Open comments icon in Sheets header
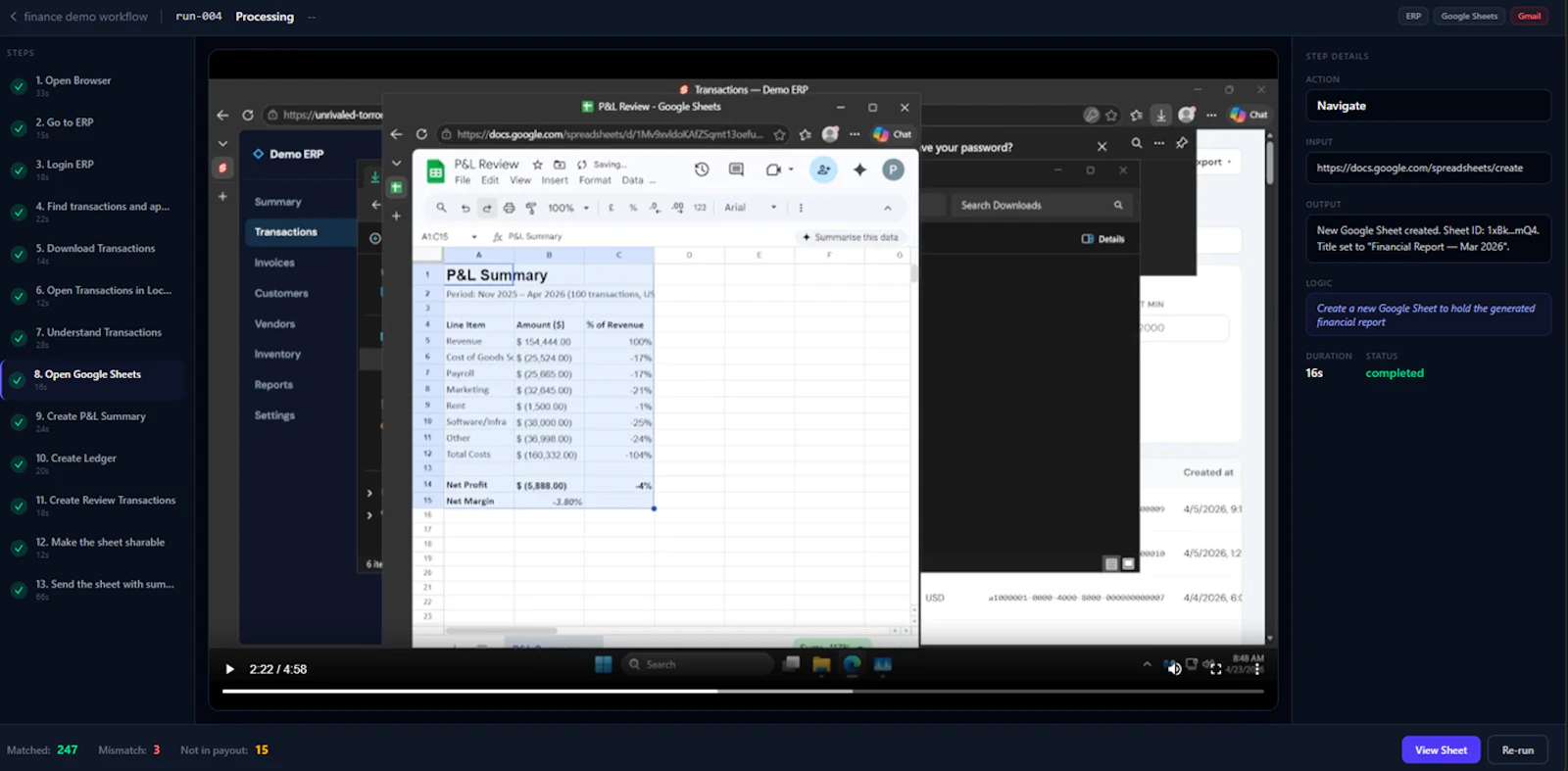 736,169
